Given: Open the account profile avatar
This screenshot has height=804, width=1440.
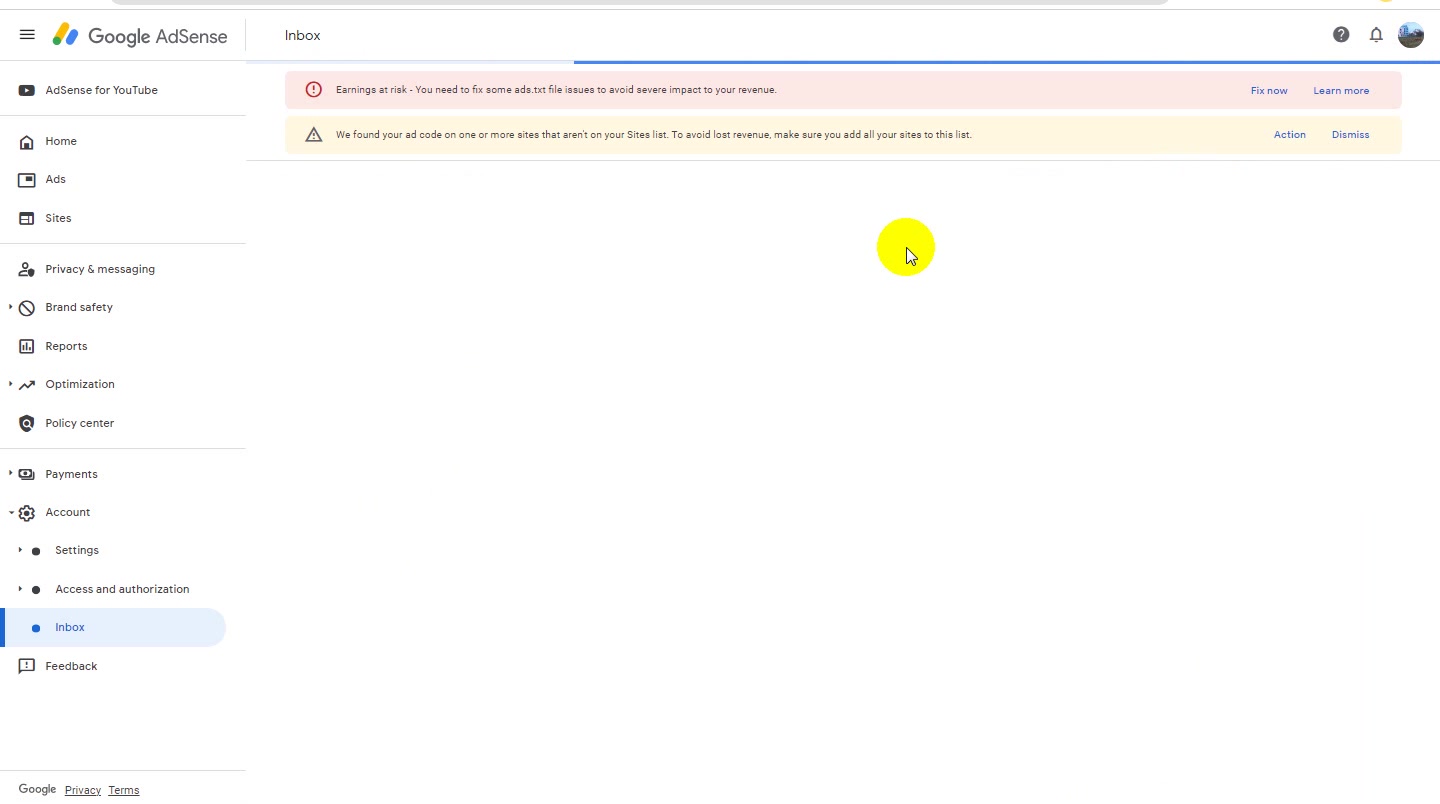Looking at the screenshot, I should pos(1411,35).
